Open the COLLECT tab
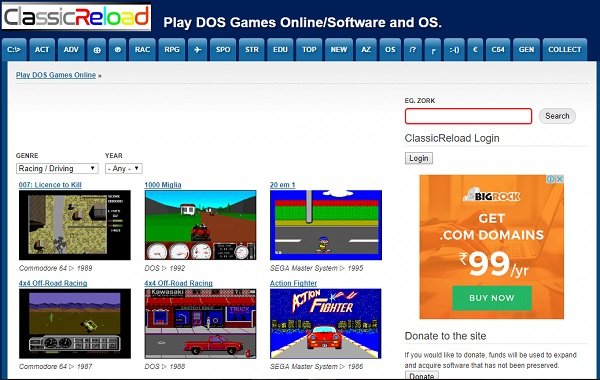Screen dimensions: 600x380 tap(565, 50)
